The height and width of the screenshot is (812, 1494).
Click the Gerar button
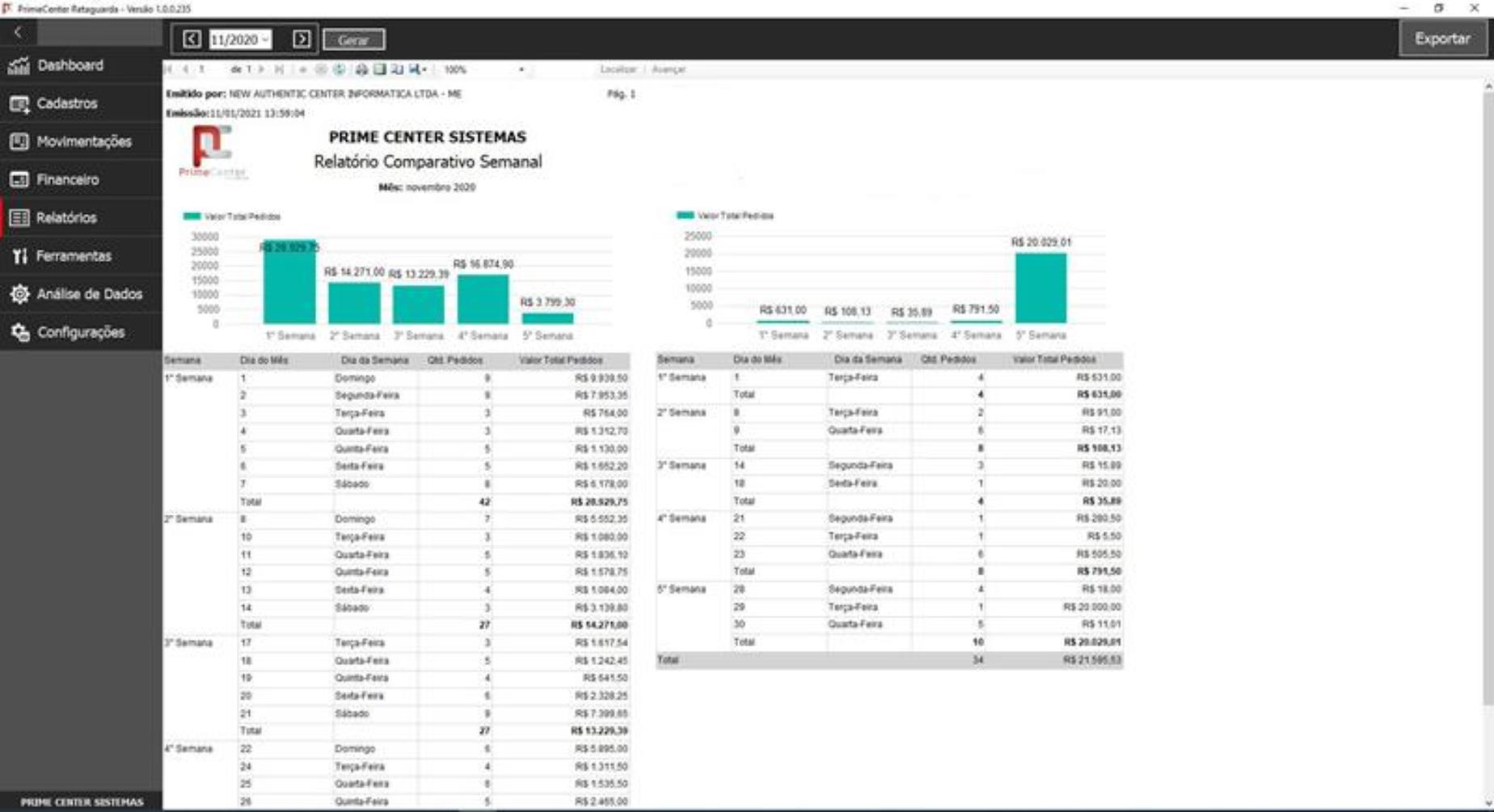coord(353,40)
